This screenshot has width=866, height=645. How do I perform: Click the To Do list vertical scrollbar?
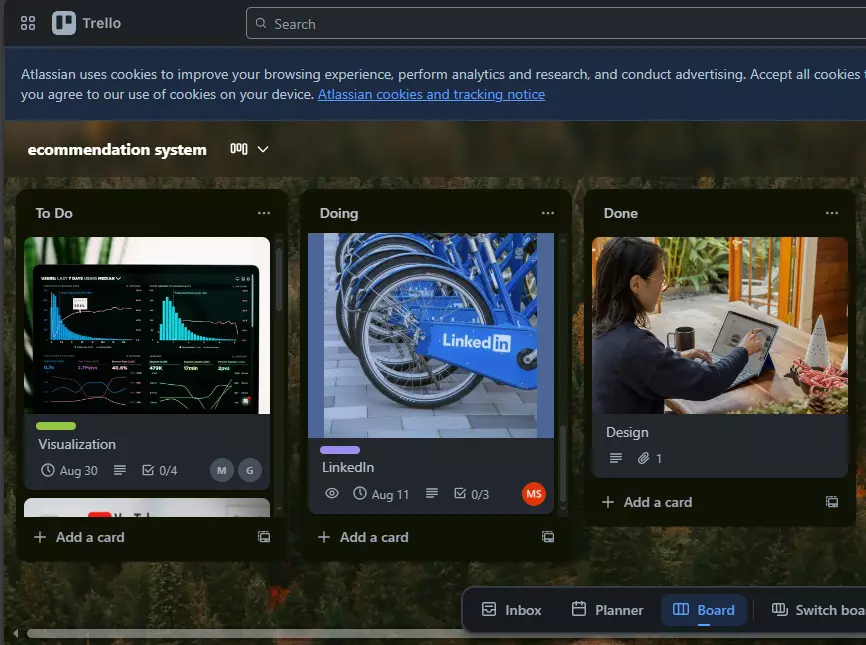click(278, 278)
